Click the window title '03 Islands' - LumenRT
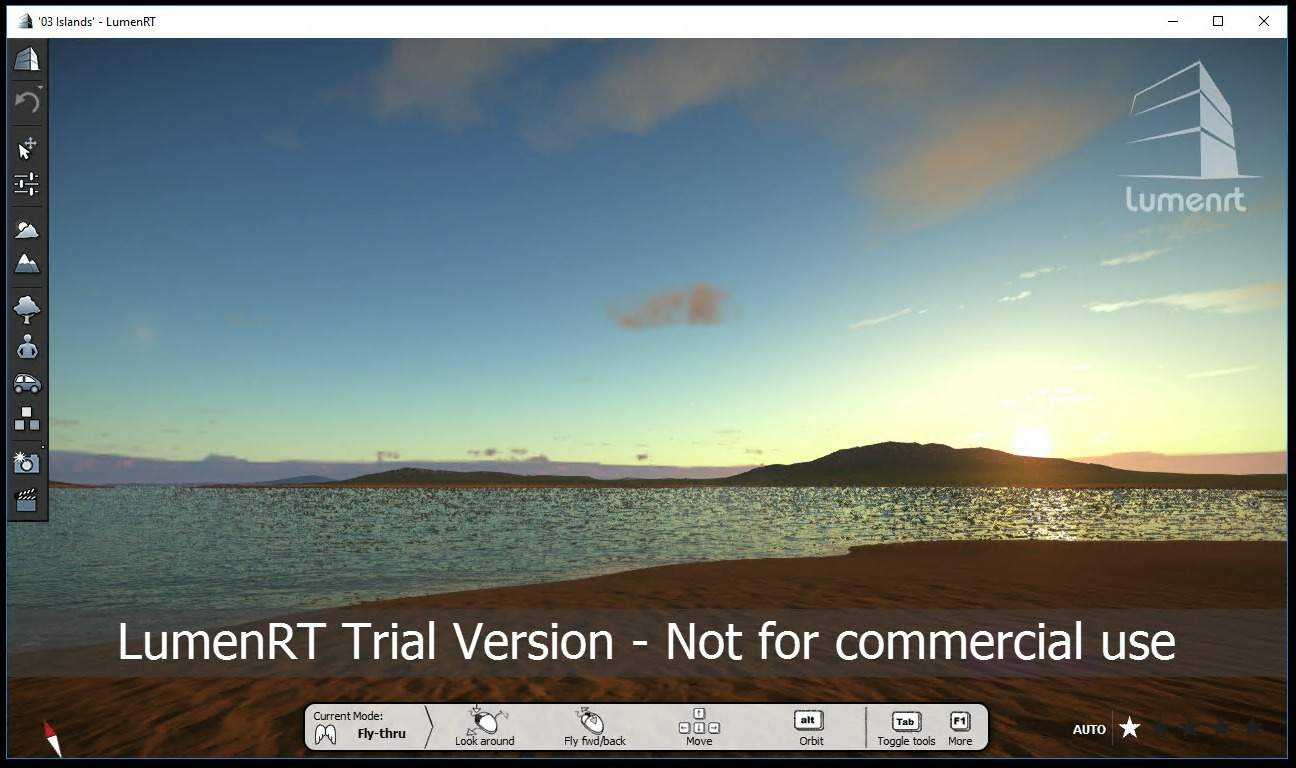1296x768 pixels. pyautogui.click(x=97, y=21)
